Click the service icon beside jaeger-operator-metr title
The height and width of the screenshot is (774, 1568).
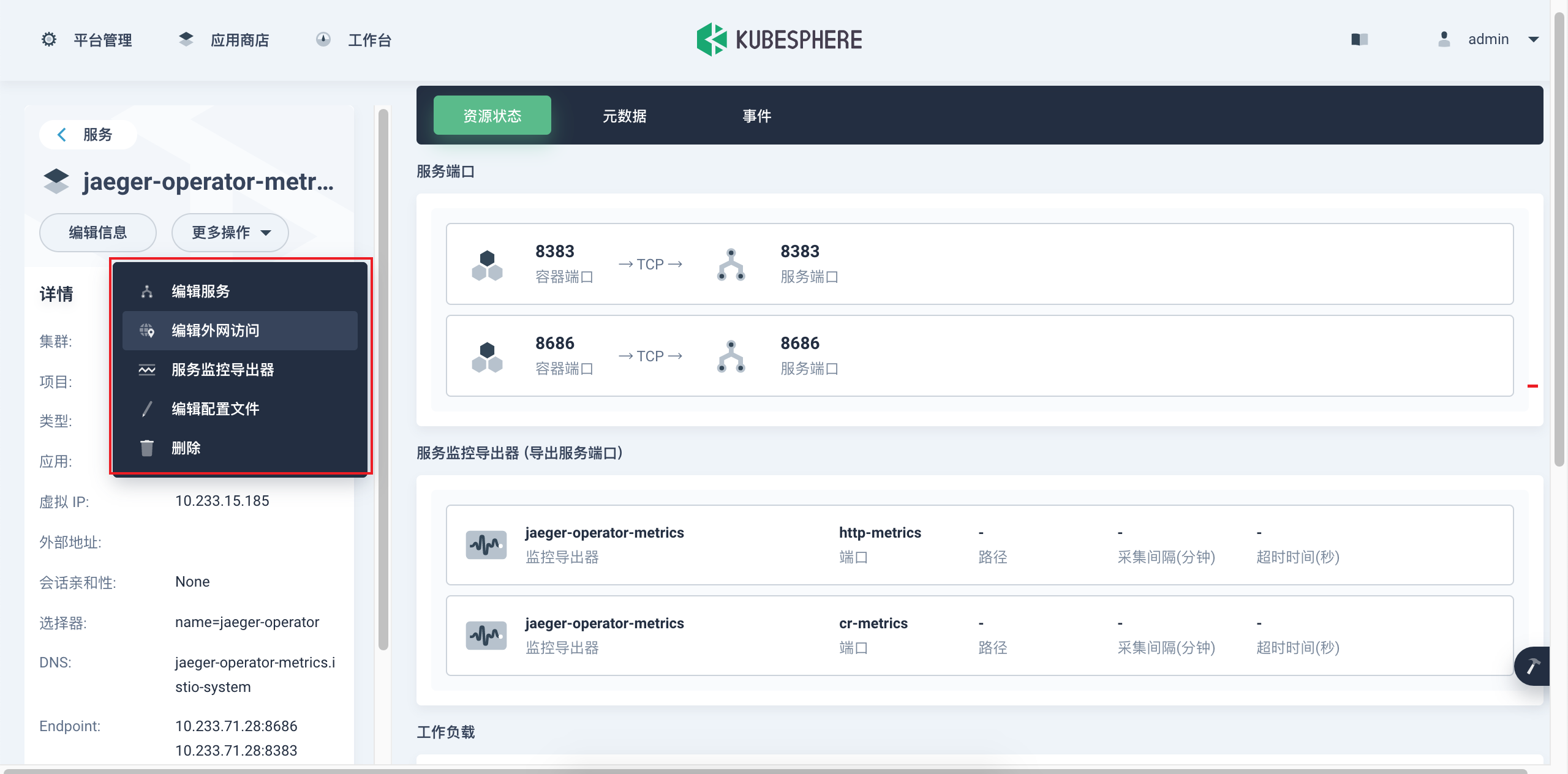(56, 181)
